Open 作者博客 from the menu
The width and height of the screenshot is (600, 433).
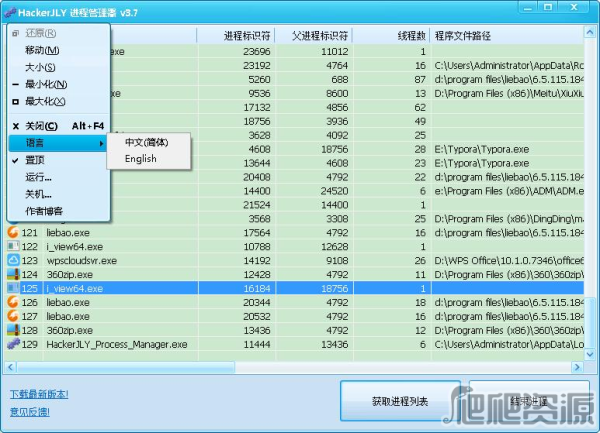click(59, 211)
